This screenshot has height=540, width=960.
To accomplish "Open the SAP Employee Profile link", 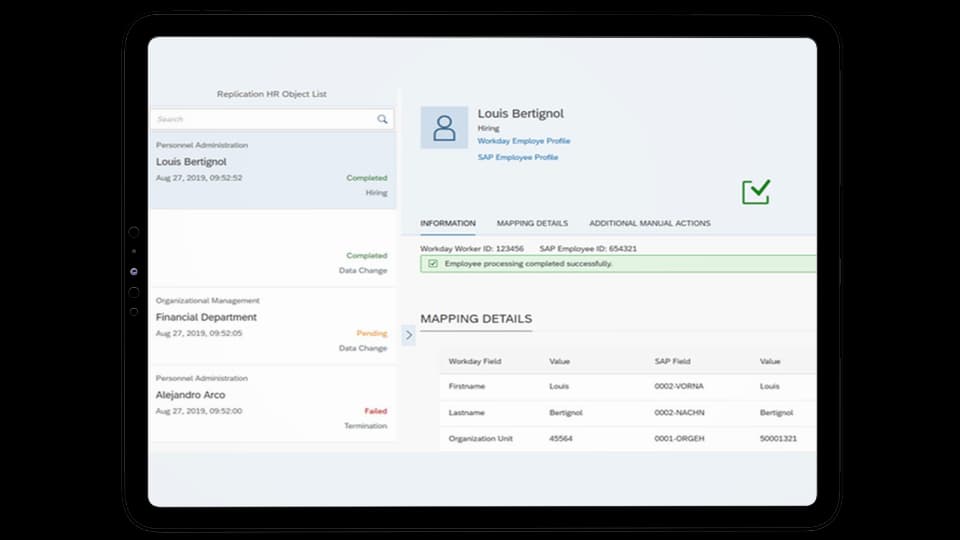I will click(x=517, y=157).
